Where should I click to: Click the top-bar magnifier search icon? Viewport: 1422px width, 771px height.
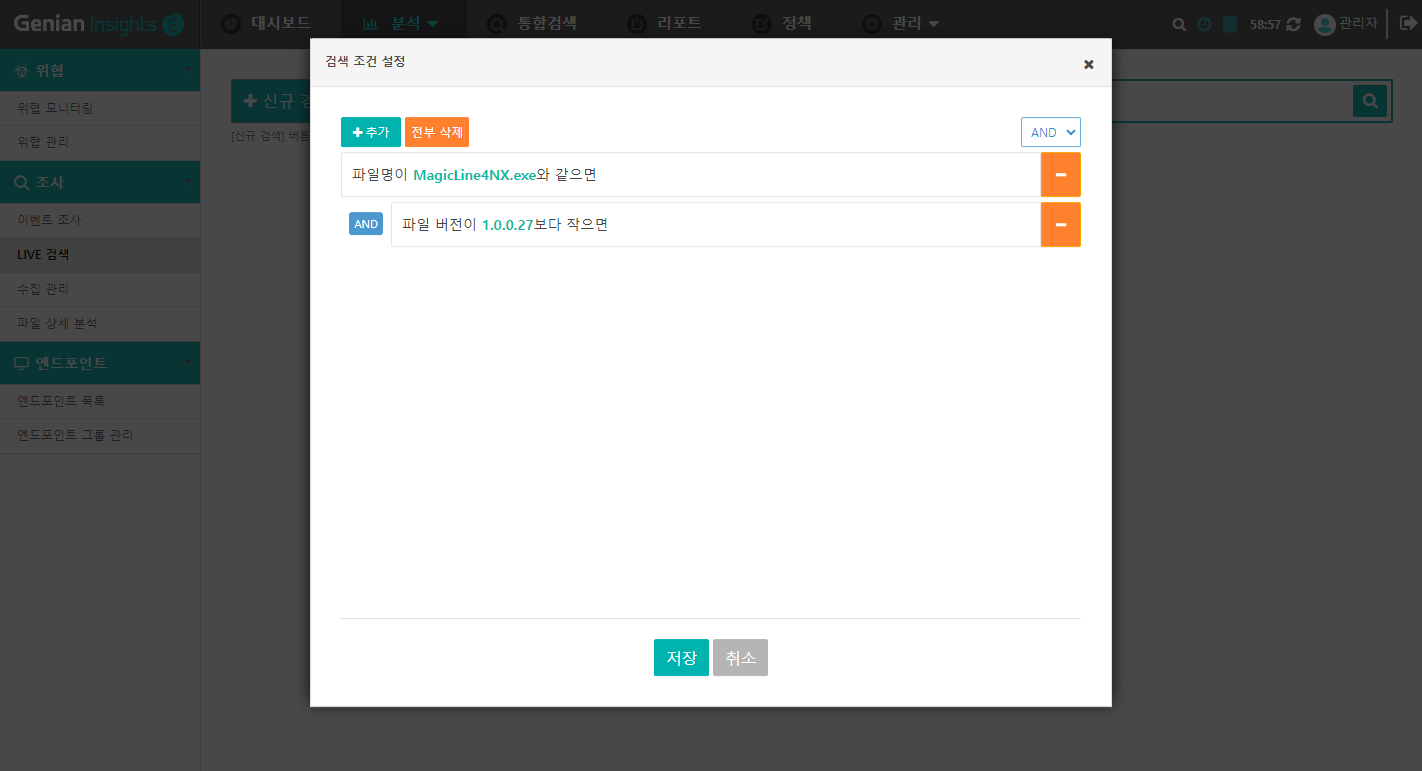click(x=1179, y=24)
